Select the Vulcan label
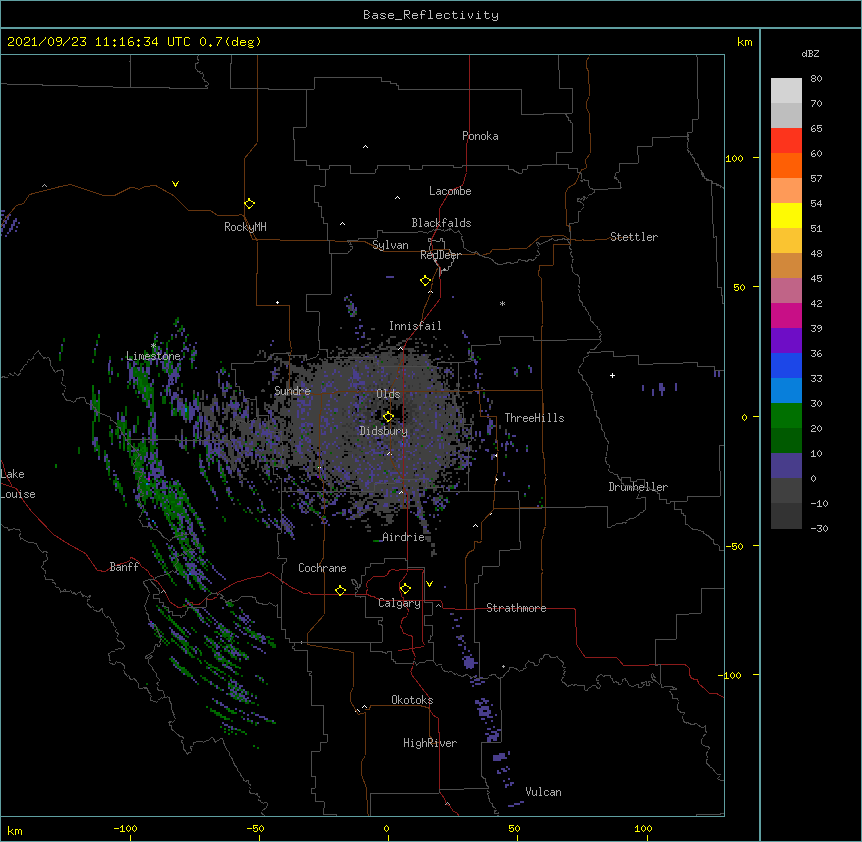This screenshot has width=862, height=842. click(x=543, y=792)
